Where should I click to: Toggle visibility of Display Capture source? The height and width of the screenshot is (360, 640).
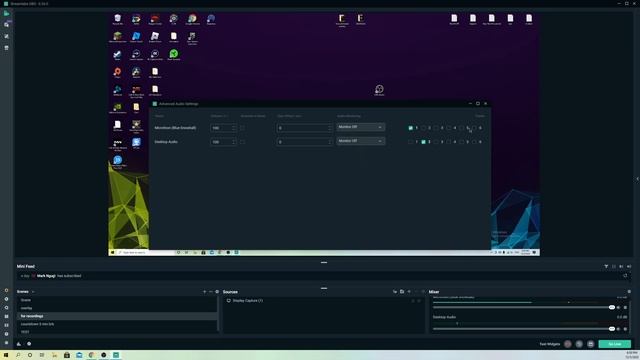(419, 300)
